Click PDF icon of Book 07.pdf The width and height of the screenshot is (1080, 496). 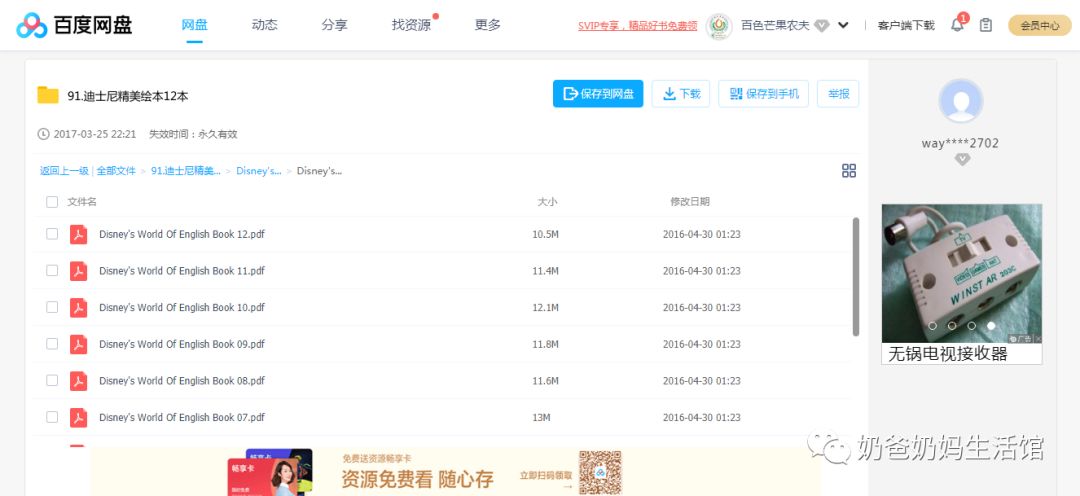pos(79,417)
